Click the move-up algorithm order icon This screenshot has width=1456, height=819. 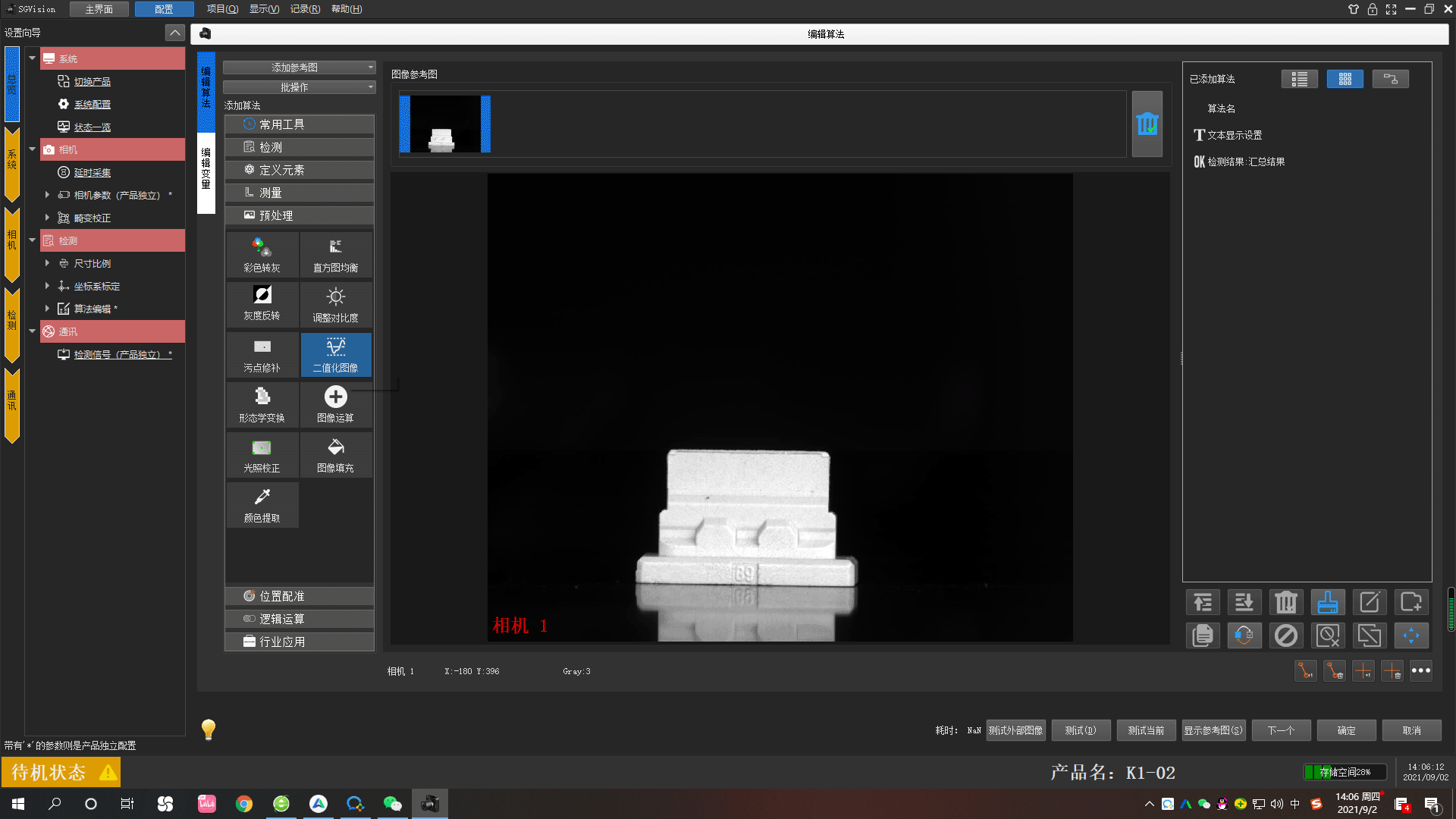(x=1203, y=603)
